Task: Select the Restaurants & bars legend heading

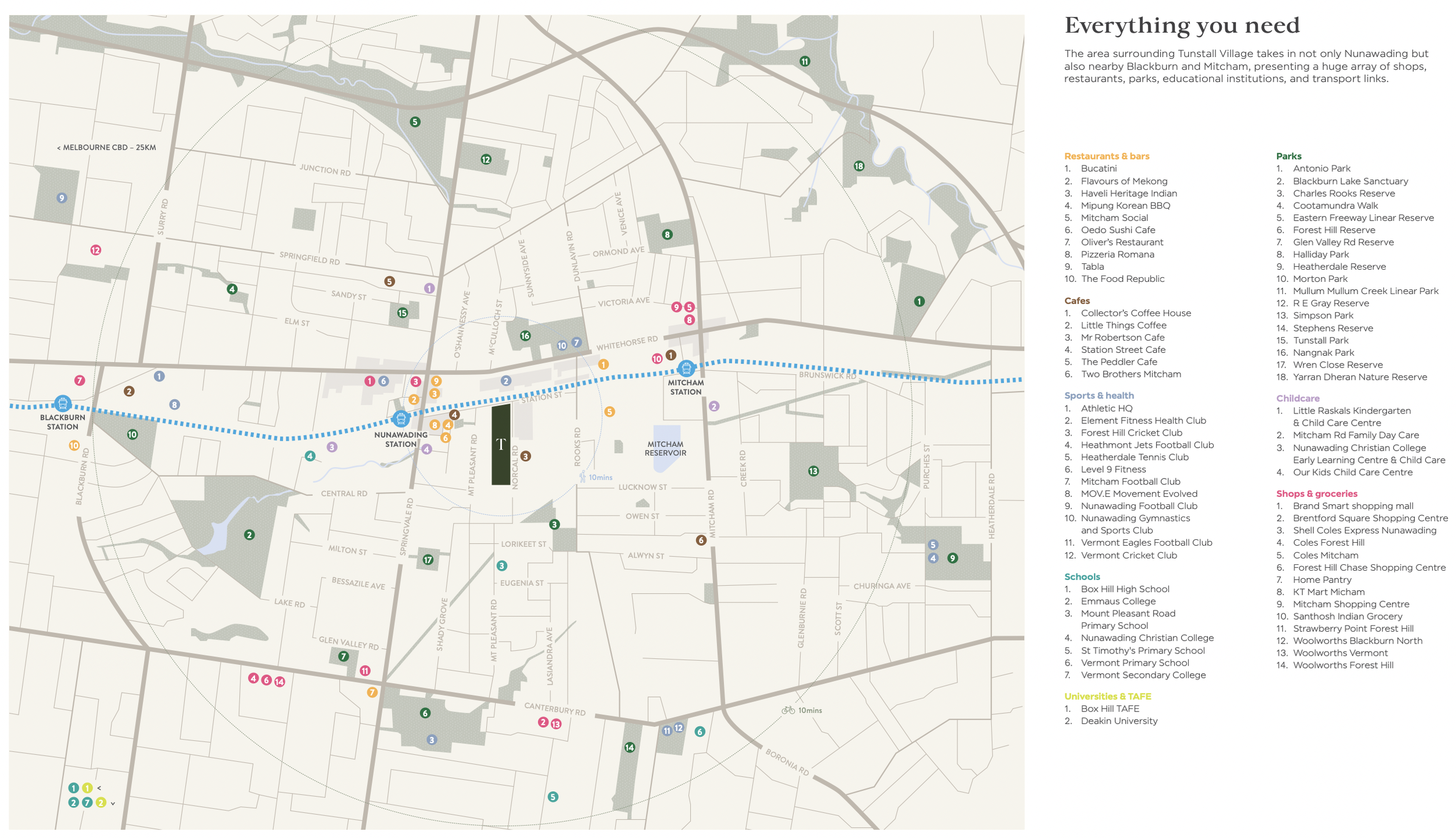Action: pyautogui.click(x=1106, y=156)
